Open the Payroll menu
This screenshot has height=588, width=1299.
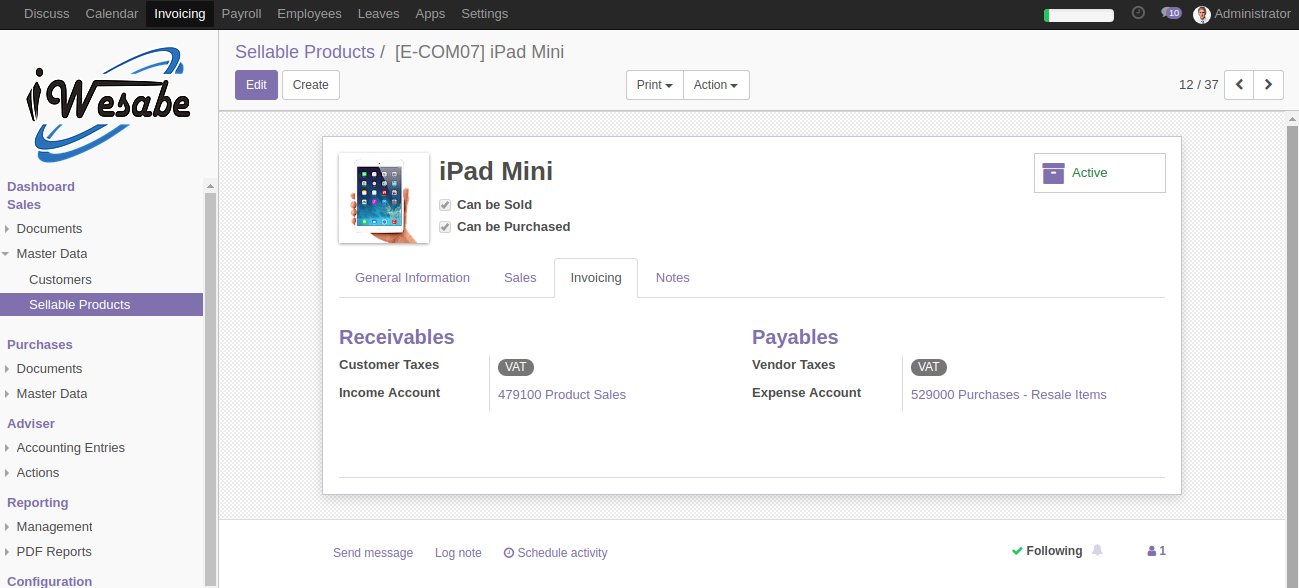(x=241, y=14)
